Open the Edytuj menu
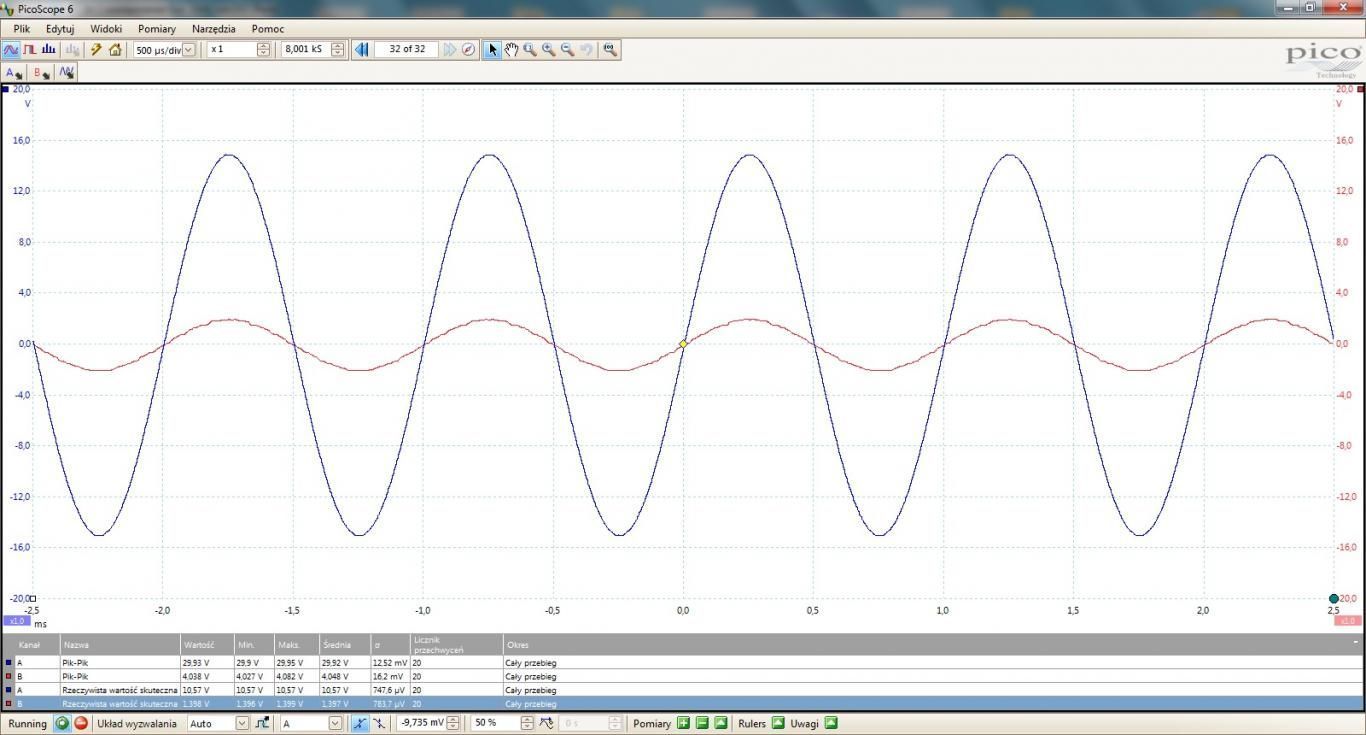This screenshot has height=735, width=1366. point(60,29)
